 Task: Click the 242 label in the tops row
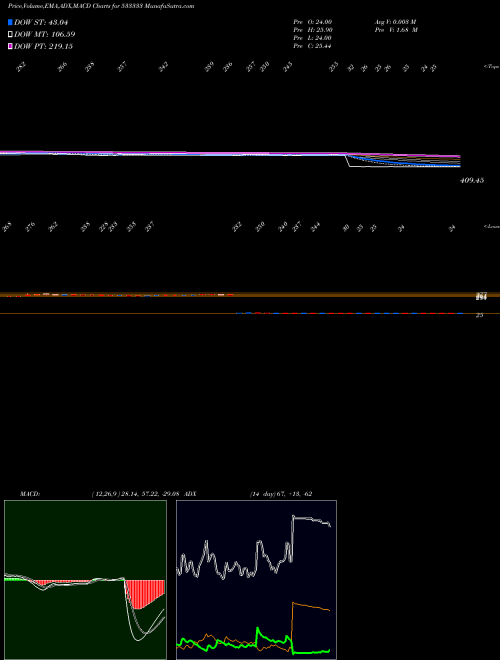pos(163,67)
